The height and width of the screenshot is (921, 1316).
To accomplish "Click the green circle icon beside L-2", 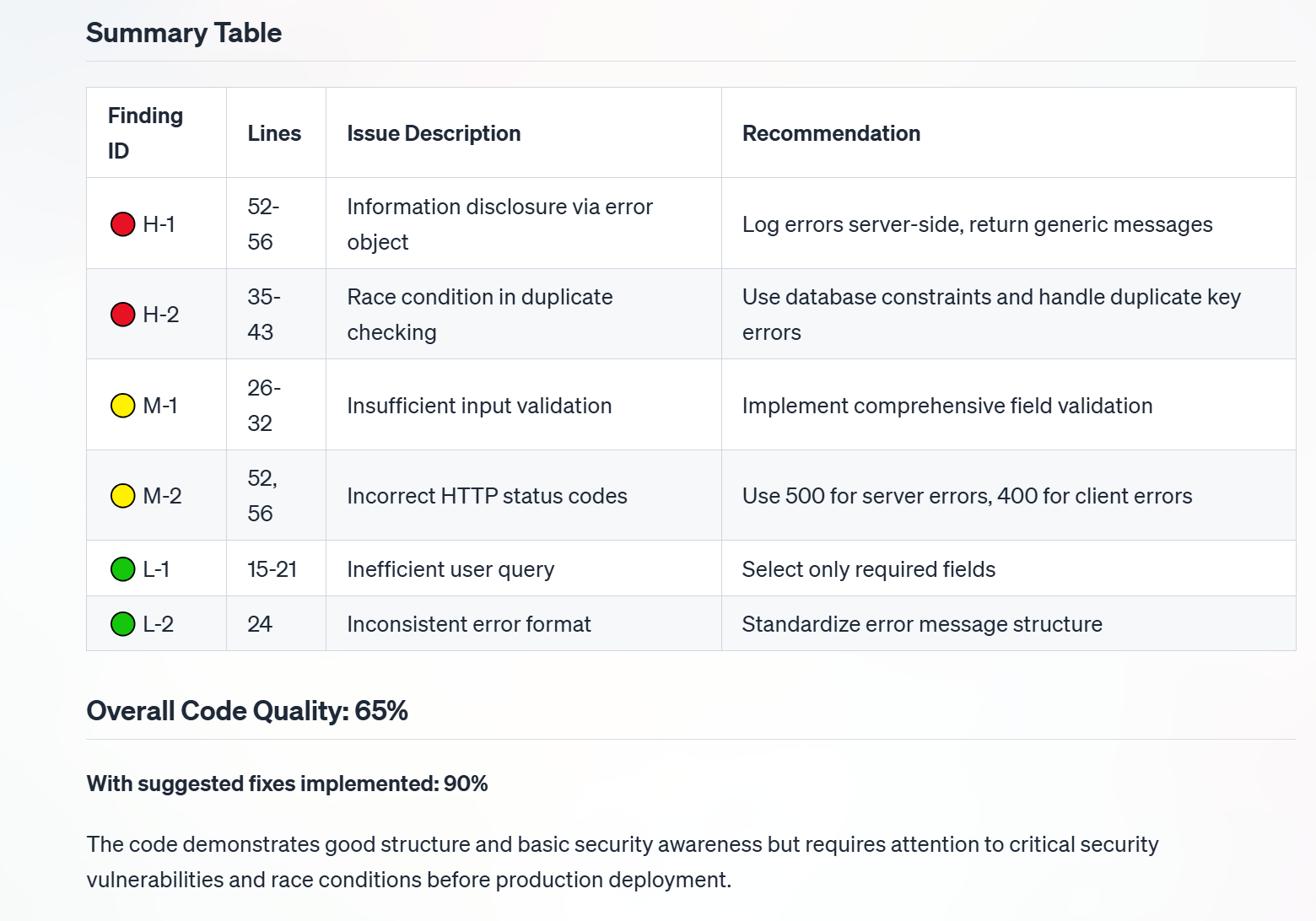I will click(123, 624).
